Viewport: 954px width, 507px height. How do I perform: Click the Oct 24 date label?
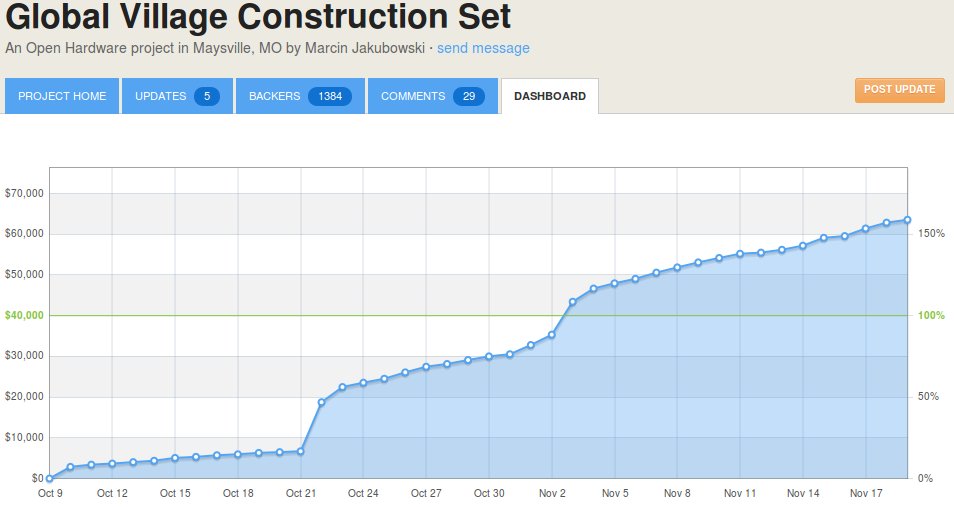tap(363, 493)
